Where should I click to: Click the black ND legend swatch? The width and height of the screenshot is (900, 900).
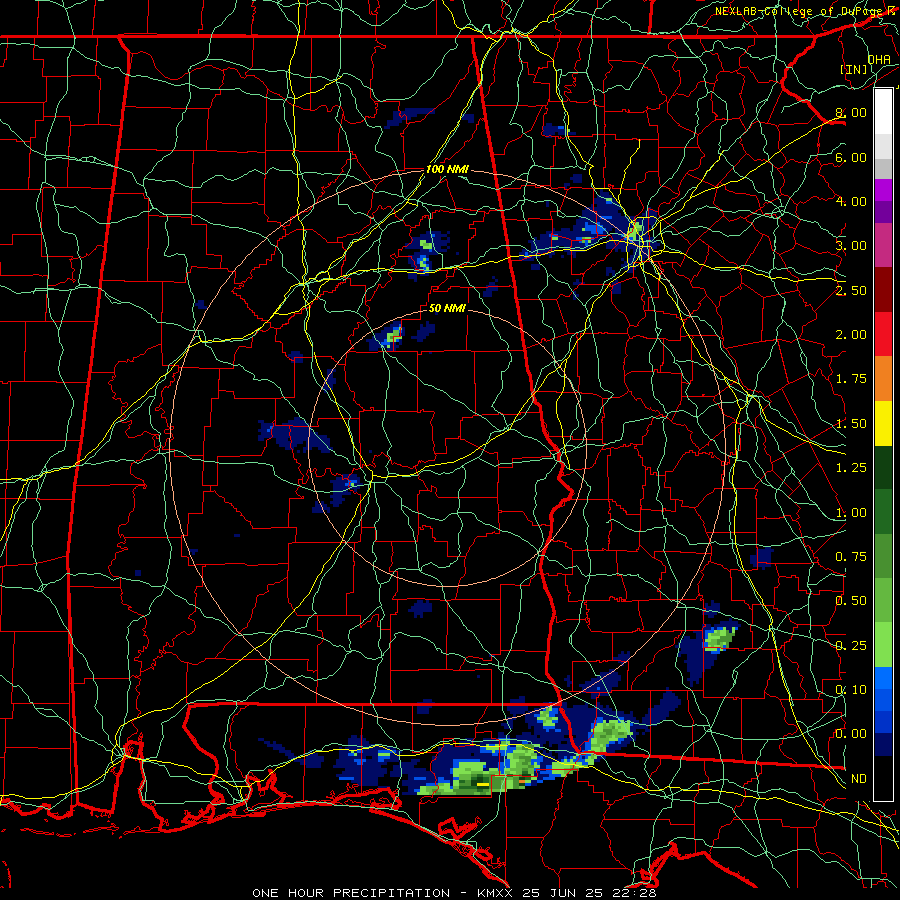(x=883, y=778)
